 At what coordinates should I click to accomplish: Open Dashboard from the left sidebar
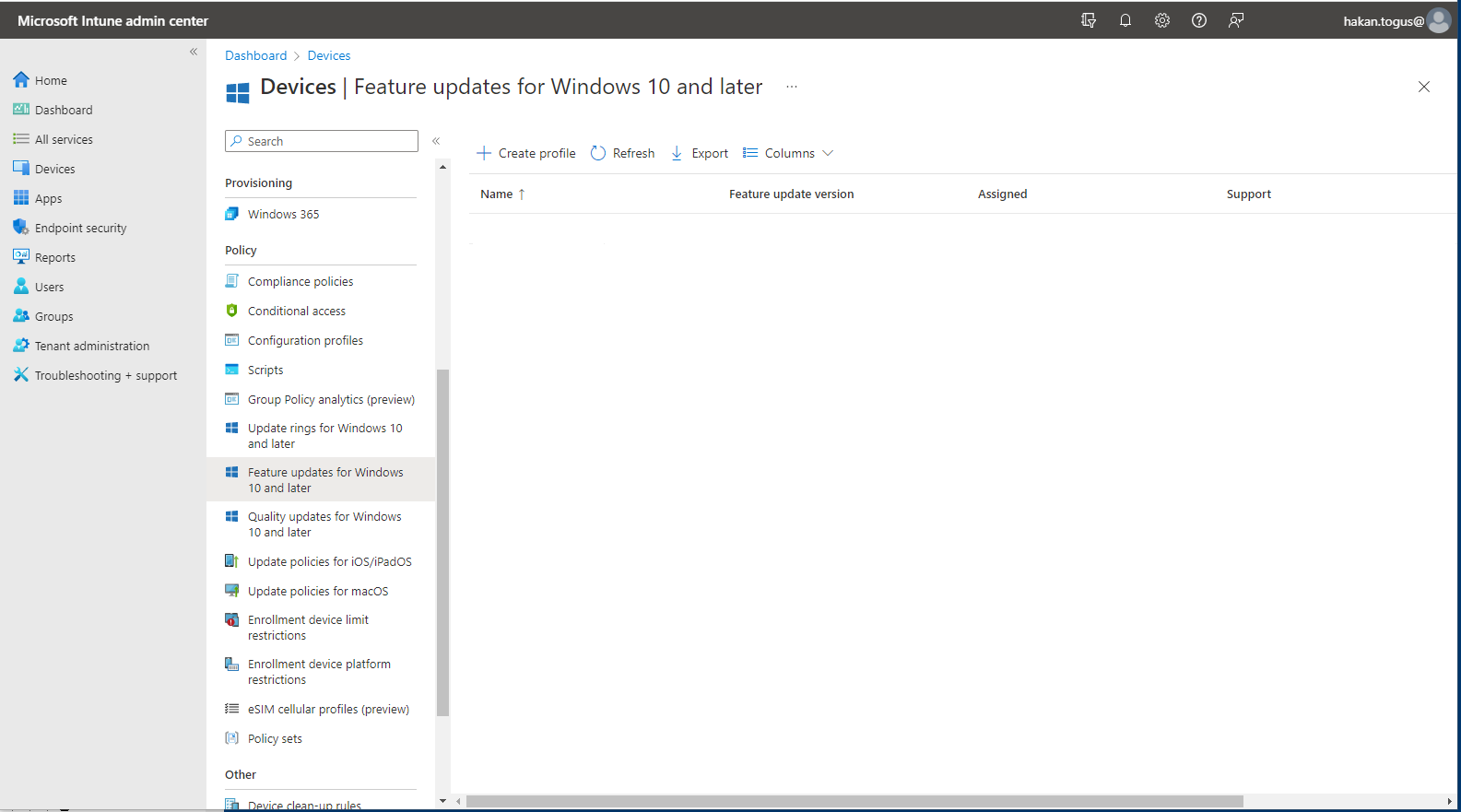pos(64,110)
